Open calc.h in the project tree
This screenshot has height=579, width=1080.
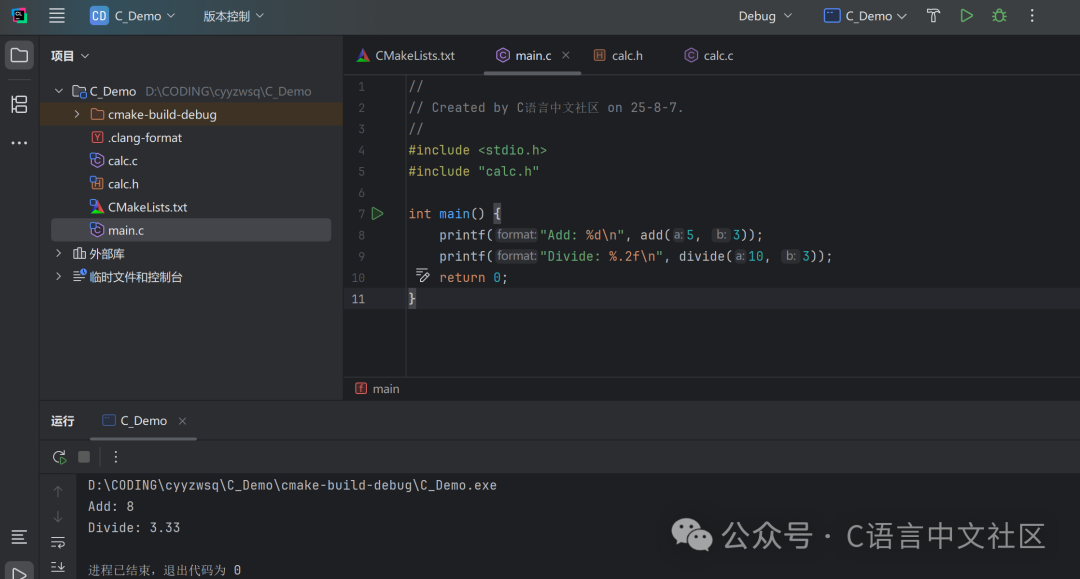[123, 184]
